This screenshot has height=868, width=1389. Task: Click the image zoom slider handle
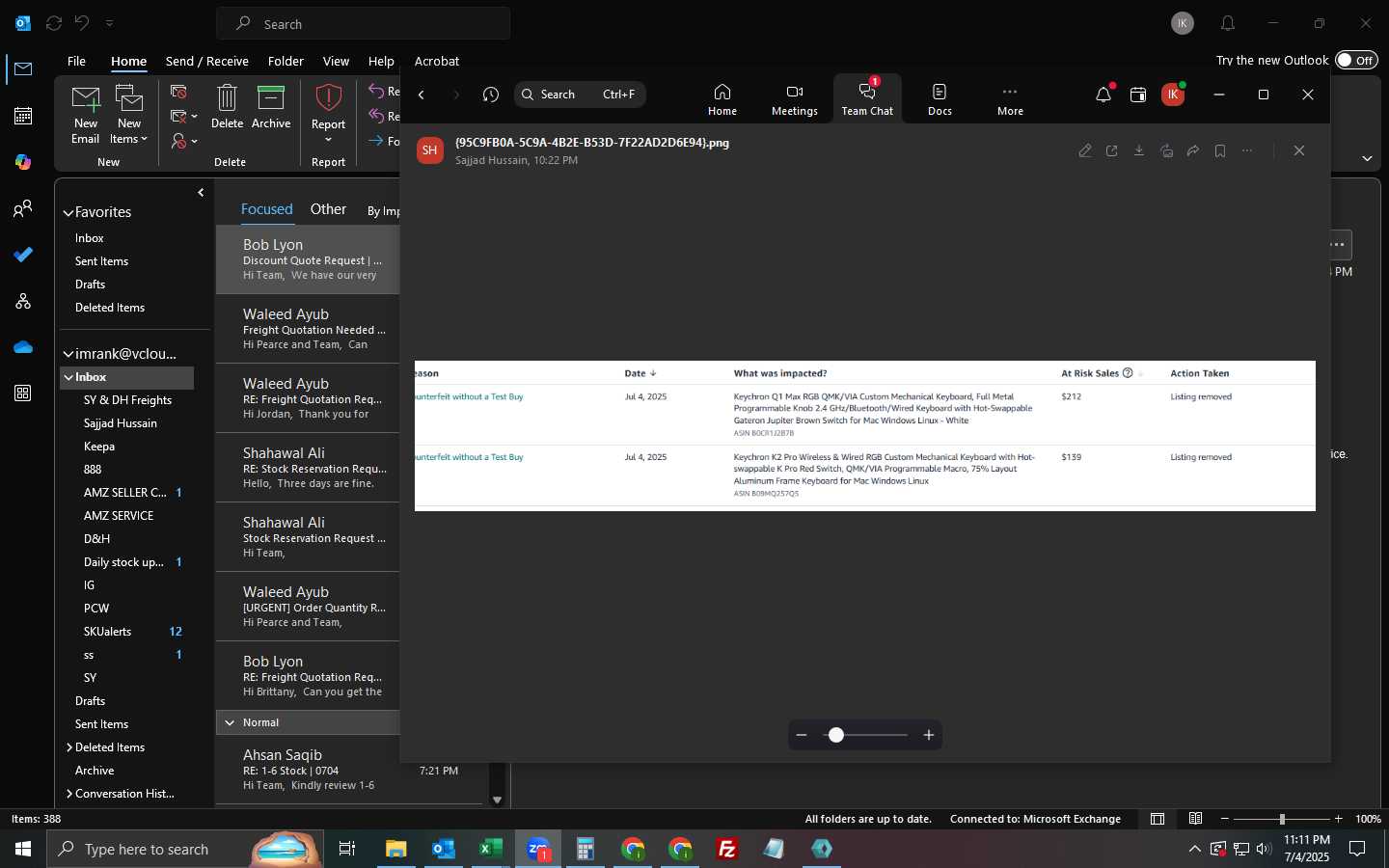click(x=836, y=735)
